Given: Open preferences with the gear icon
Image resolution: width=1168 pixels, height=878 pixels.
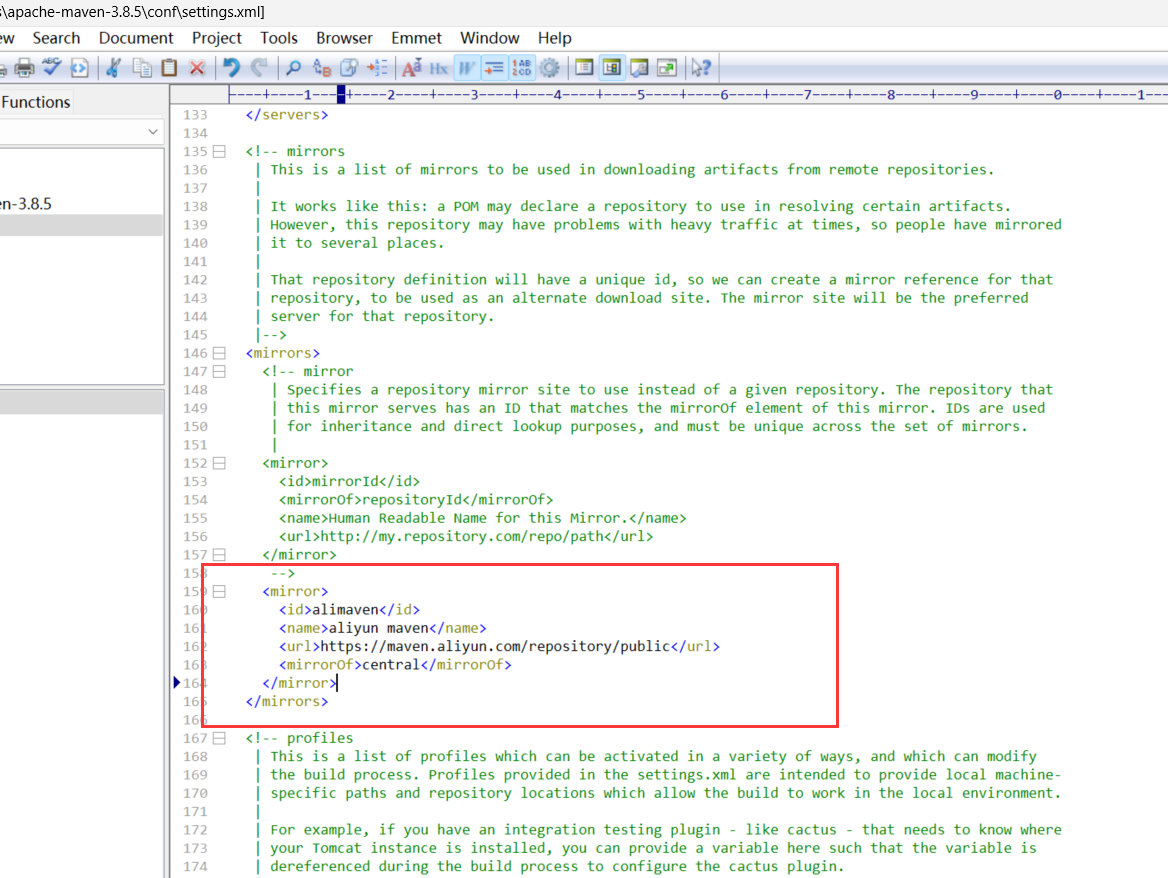Looking at the screenshot, I should pos(549,68).
